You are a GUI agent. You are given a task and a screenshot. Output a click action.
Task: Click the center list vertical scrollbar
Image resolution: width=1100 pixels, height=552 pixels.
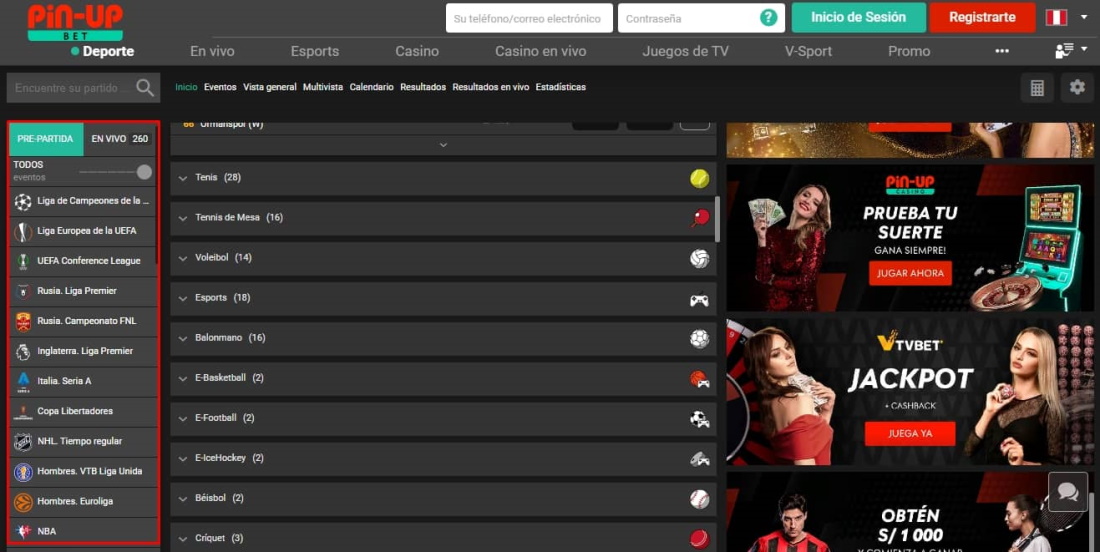[x=717, y=219]
